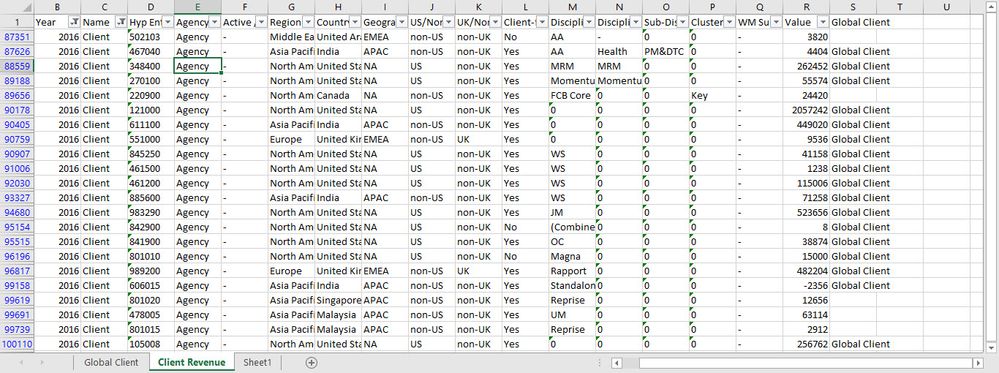The height and width of the screenshot is (373, 999).
Task: Open the WM Su filter dropdown
Action: pos(777,22)
